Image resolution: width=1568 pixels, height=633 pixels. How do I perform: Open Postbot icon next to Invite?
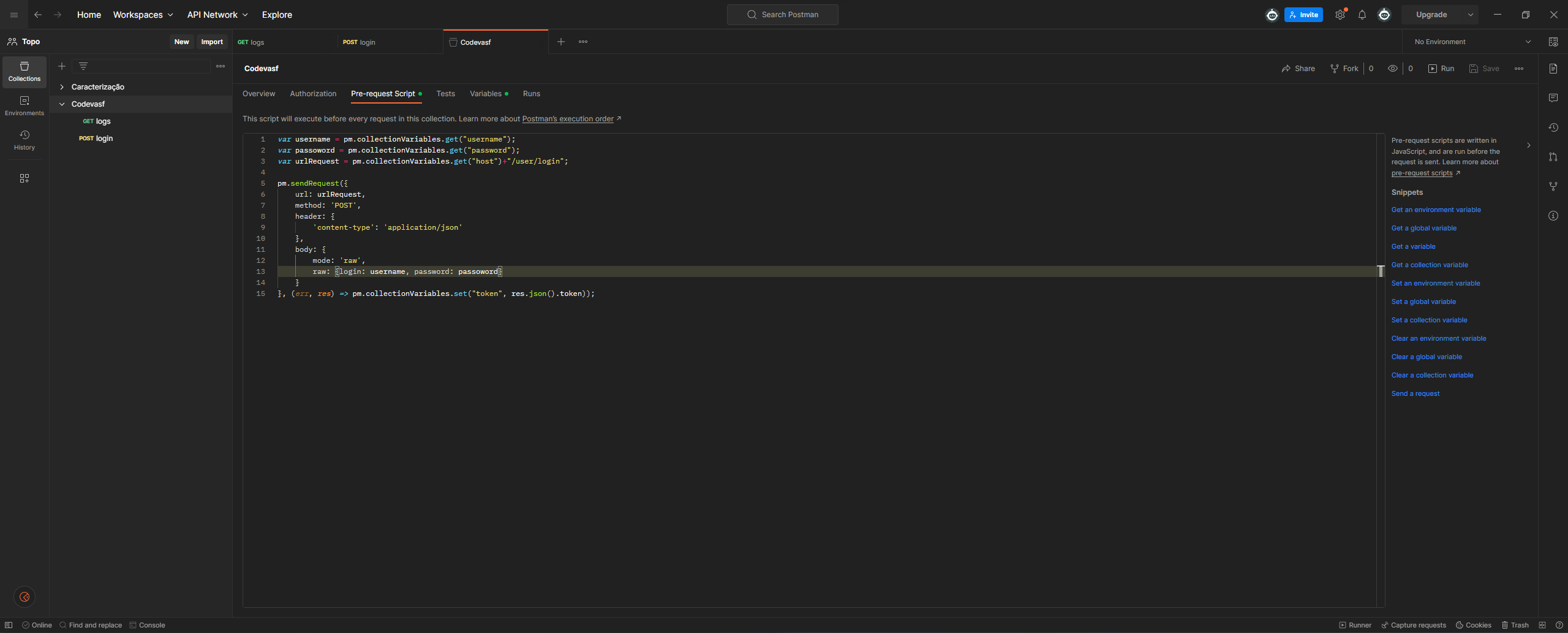point(1272,15)
